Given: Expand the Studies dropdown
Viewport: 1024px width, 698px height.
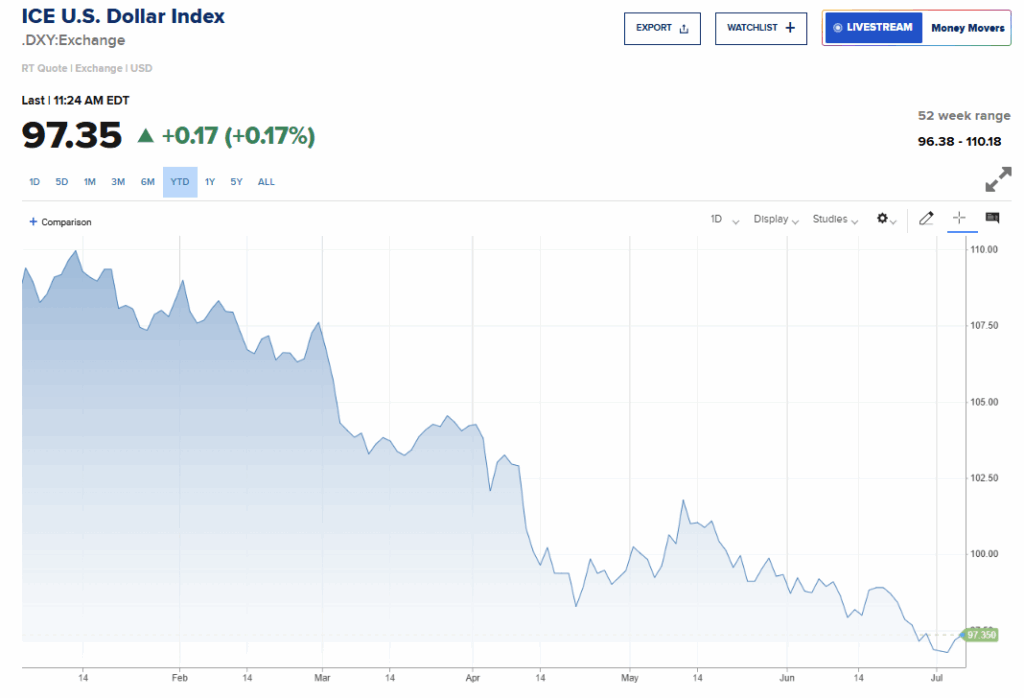Looking at the screenshot, I should 835,219.
